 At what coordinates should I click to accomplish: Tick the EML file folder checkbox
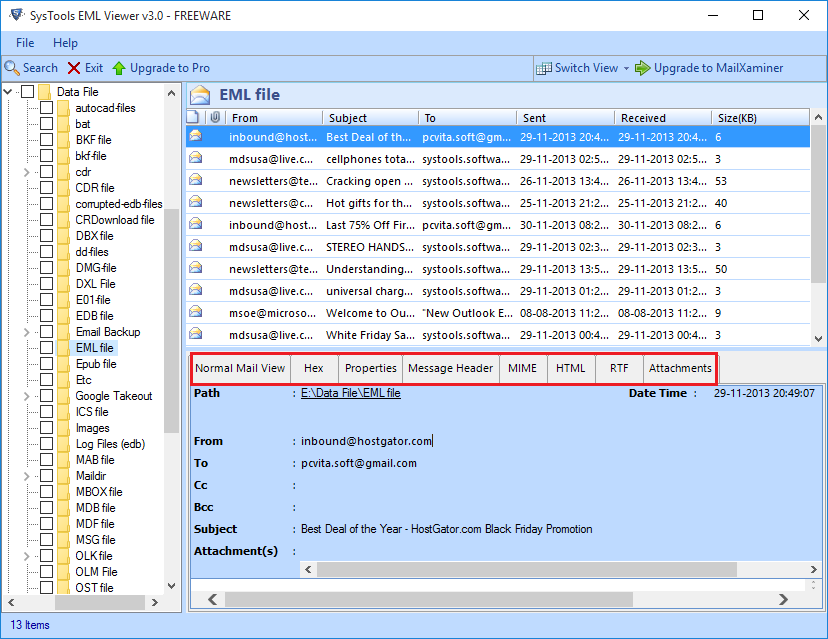[x=46, y=347]
